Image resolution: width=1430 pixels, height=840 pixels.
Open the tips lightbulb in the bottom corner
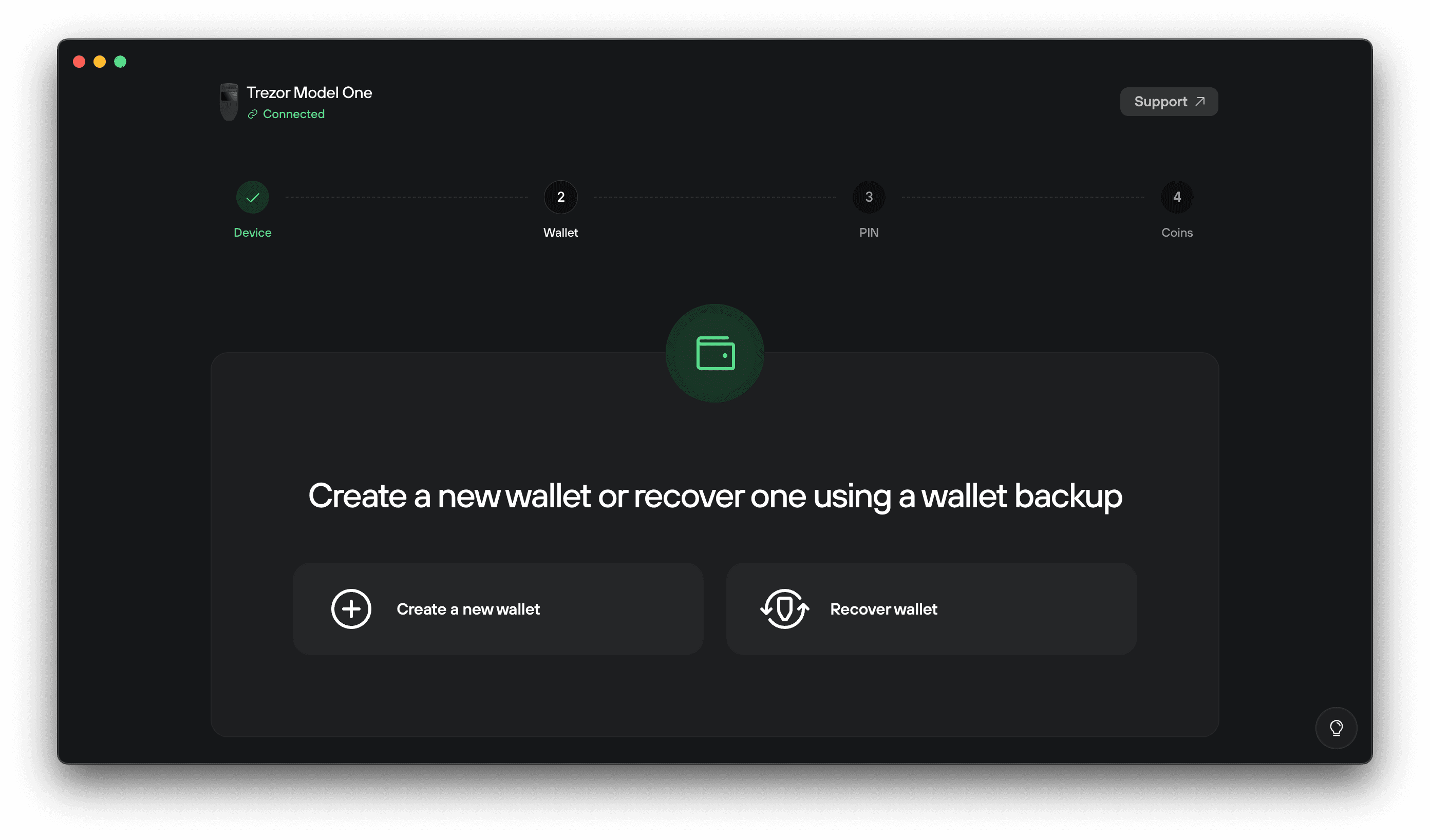point(1336,728)
